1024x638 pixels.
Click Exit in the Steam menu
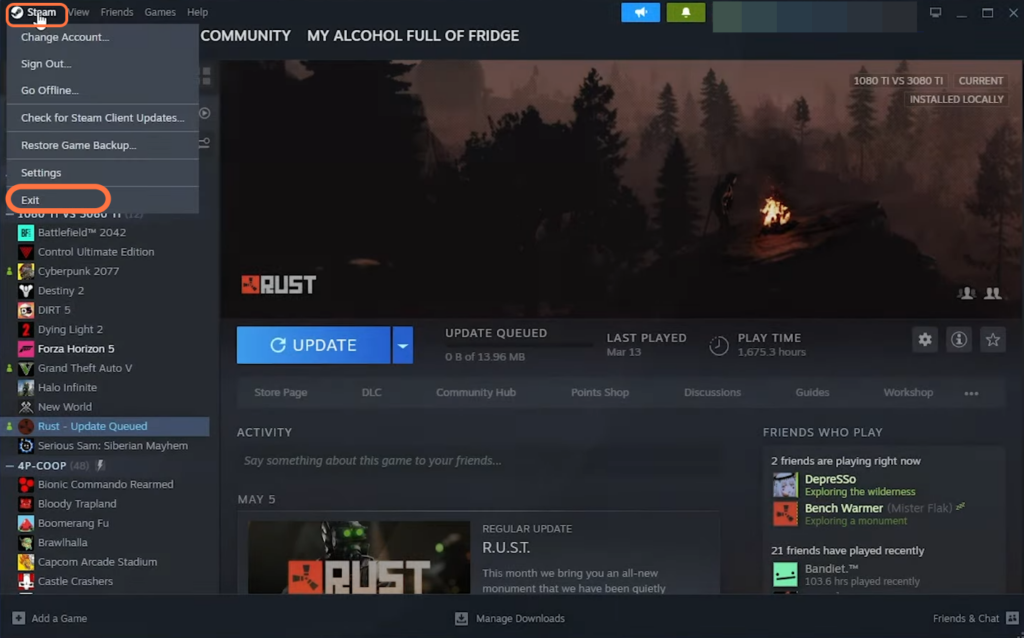(103, 200)
